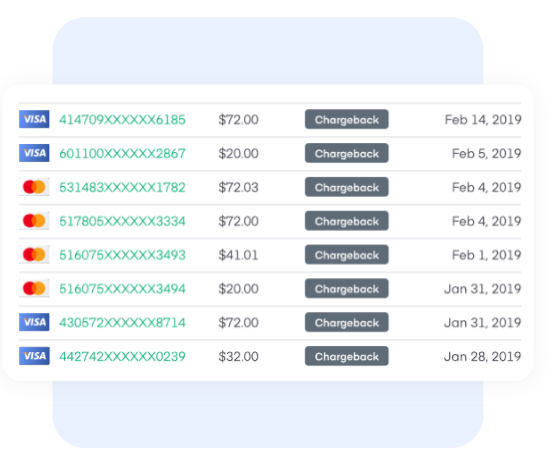Select card link 442742XXXXXX0239
Image resolution: width=549 pixels, height=464 pixels.
[x=122, y=356]
